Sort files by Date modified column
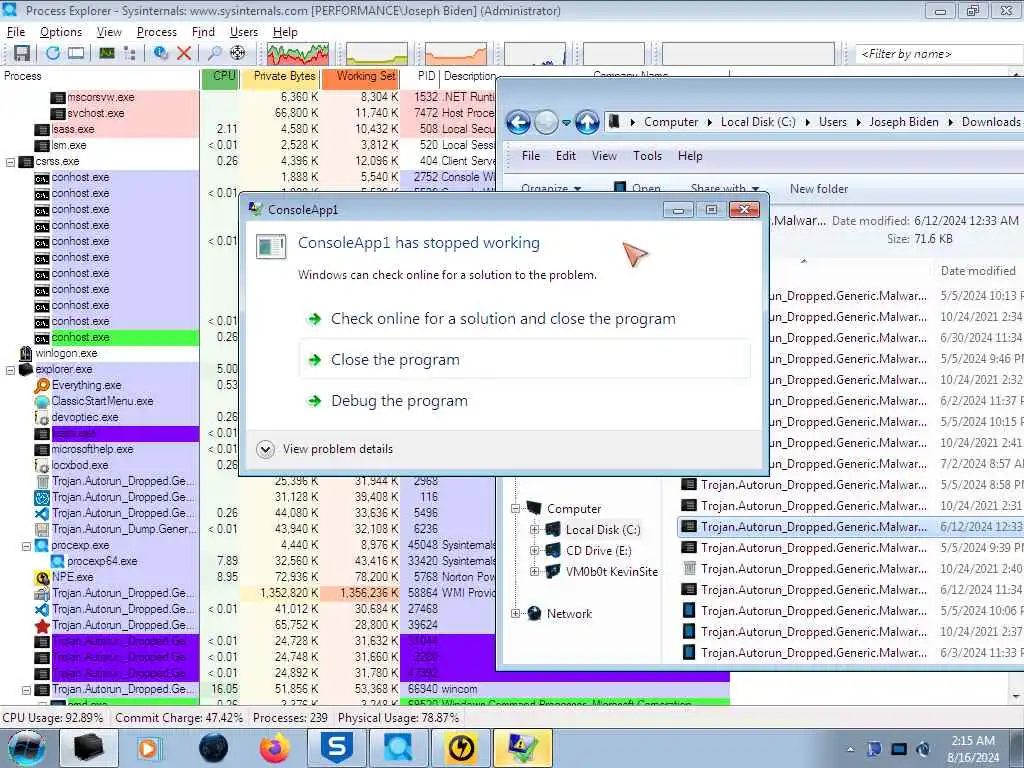The height and width of the screenshot is (768, 1024). coord(978,271)
